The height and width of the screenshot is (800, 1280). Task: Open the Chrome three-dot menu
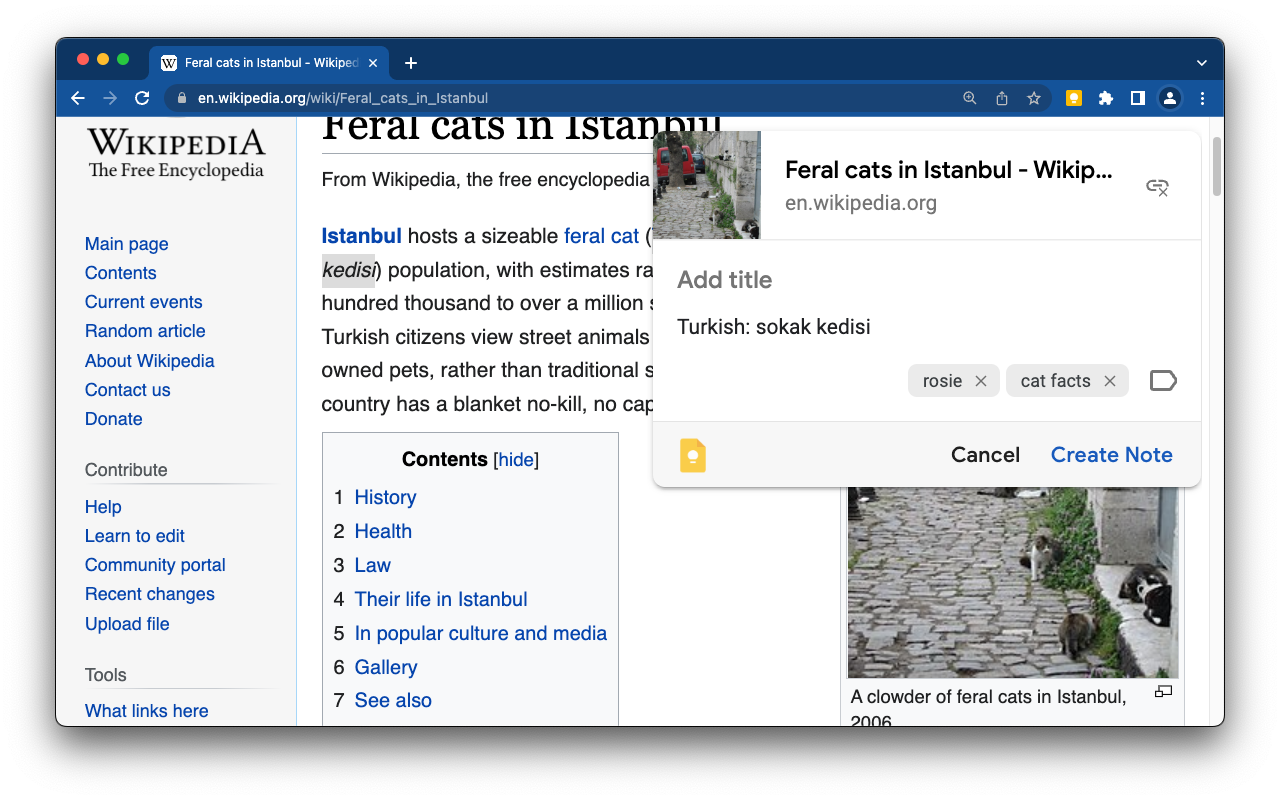tap(1201, 98)
